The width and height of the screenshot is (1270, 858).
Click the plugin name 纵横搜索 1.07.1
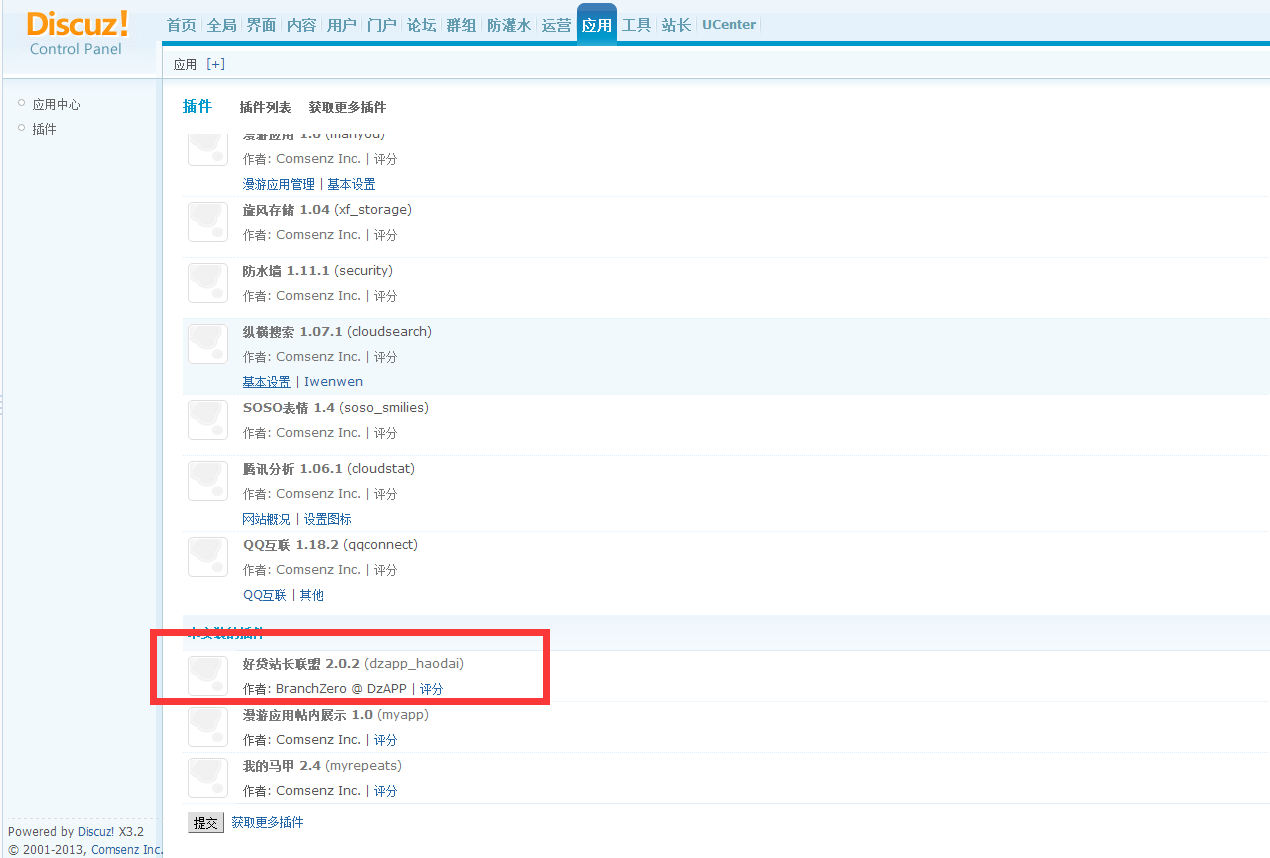pos(293,331)
